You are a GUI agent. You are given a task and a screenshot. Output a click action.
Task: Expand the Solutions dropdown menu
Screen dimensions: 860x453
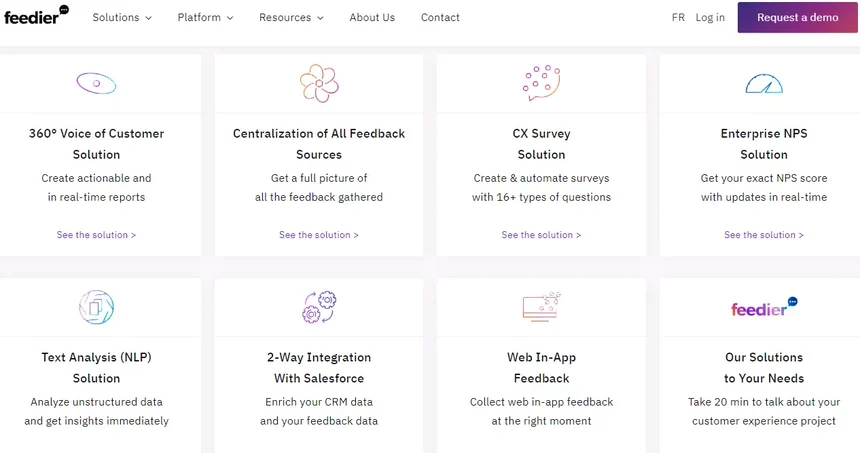(122, 18)
